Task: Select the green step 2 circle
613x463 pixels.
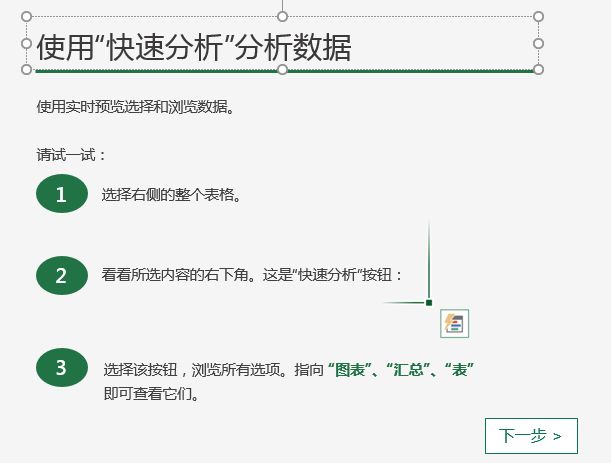Action: tap(62, 275)
